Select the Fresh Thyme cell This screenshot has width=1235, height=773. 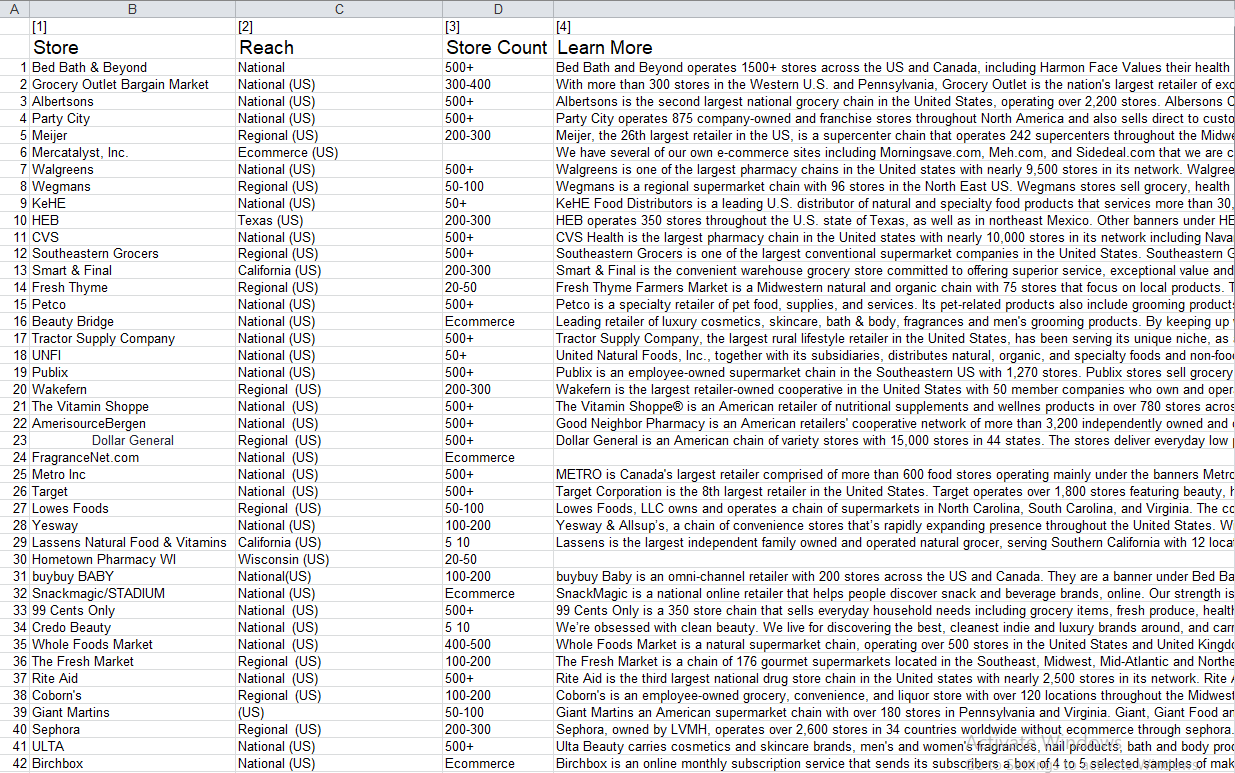132,288
